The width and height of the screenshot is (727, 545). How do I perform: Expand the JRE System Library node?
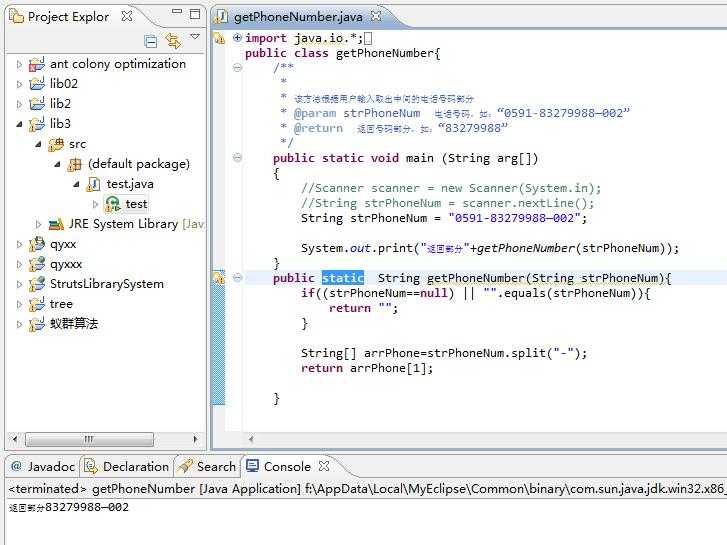(x=38, y=224)
